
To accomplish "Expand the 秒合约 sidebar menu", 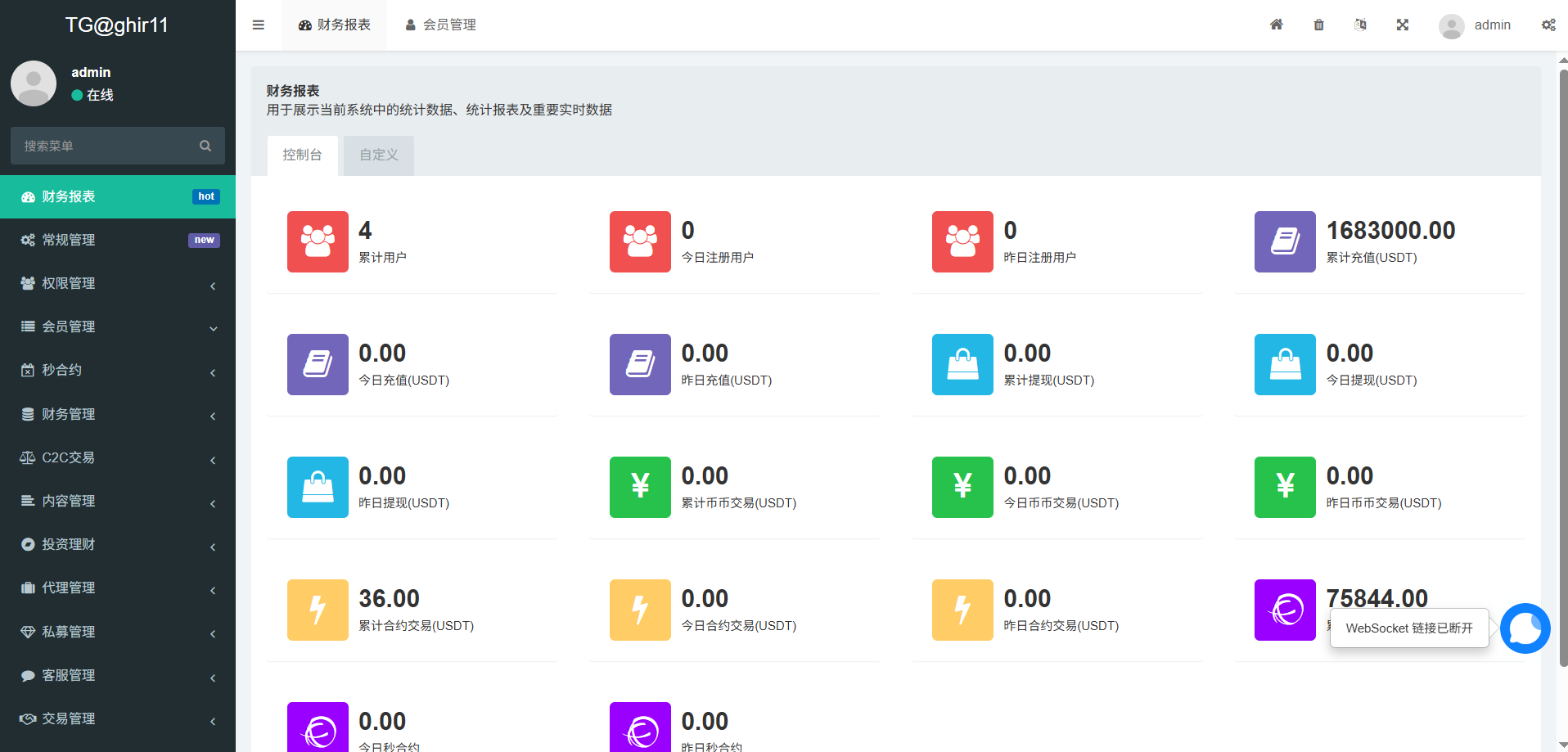I will (117, 370).
